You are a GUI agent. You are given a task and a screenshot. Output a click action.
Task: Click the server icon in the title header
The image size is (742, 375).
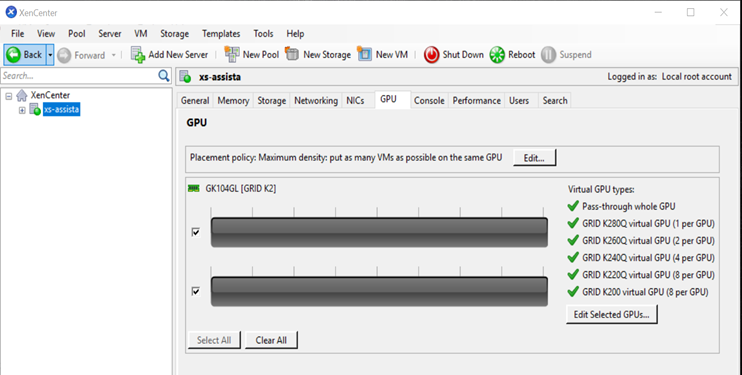[185, 76]
